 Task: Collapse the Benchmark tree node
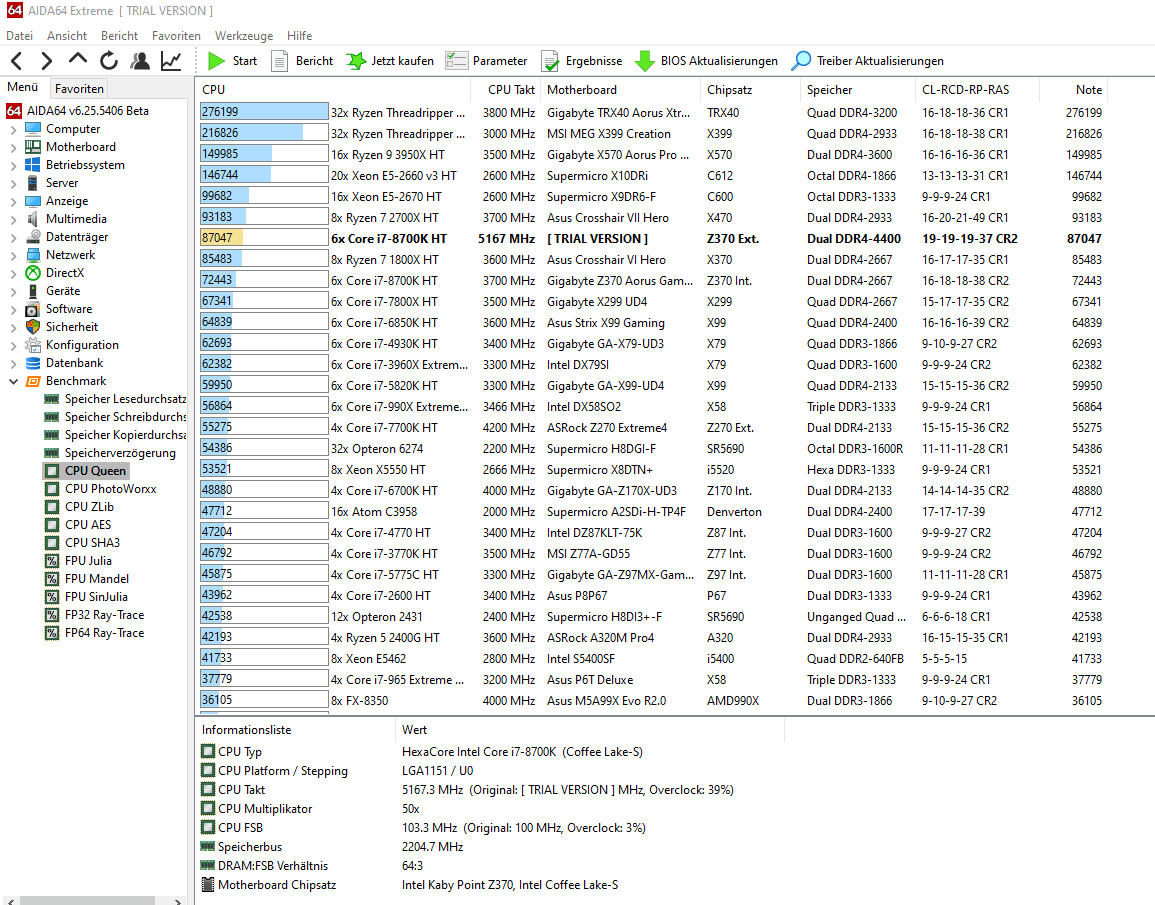13,381
